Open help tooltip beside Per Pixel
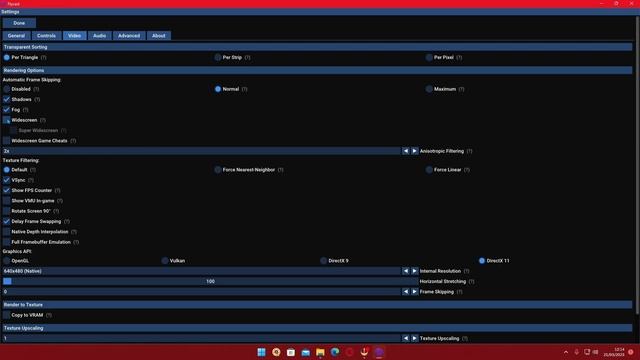 click(459, 58)
